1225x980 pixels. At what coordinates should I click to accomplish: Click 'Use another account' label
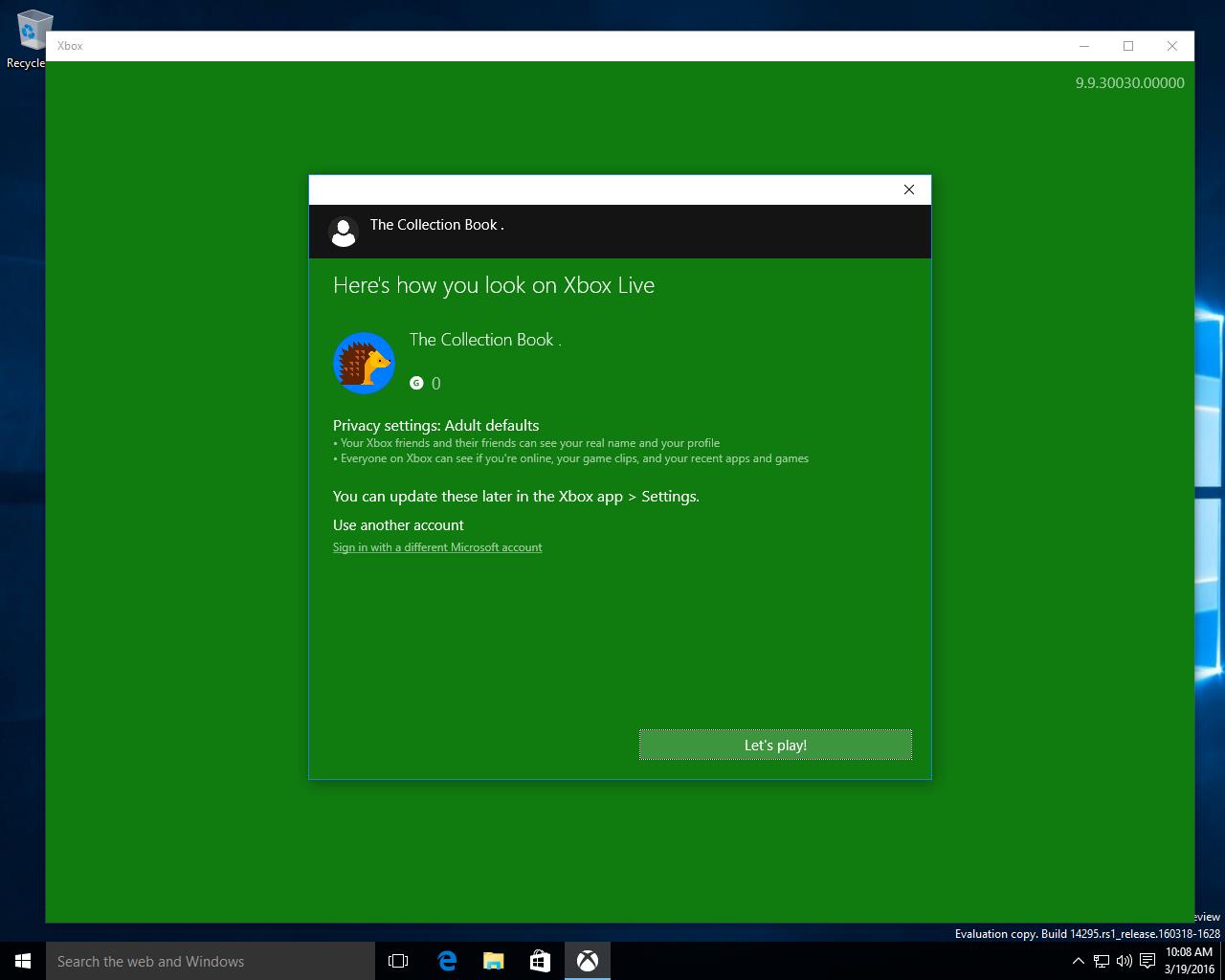pyautogui.click(x=398, y=524)
